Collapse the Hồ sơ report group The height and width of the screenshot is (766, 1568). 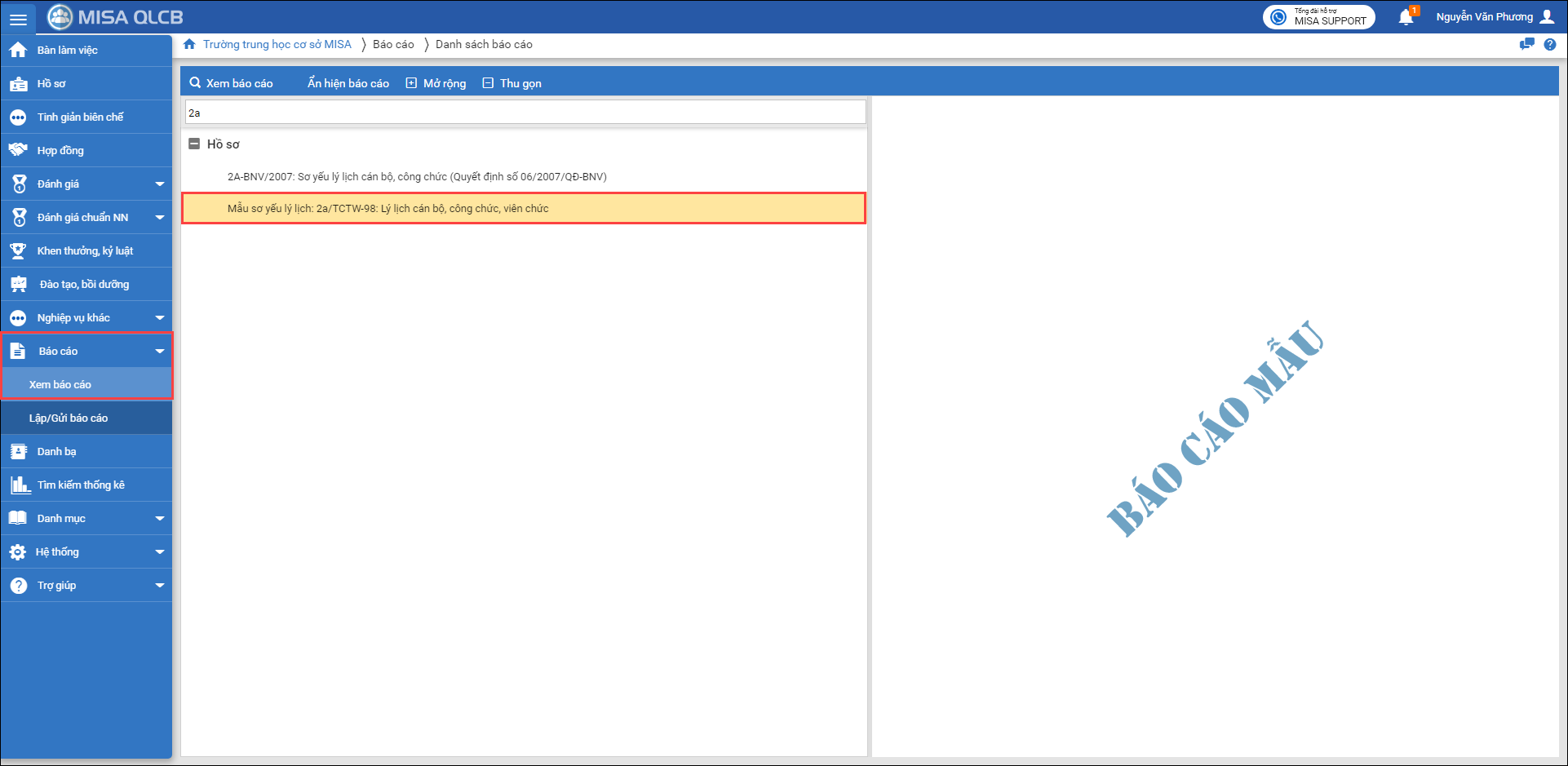point(194,144)
